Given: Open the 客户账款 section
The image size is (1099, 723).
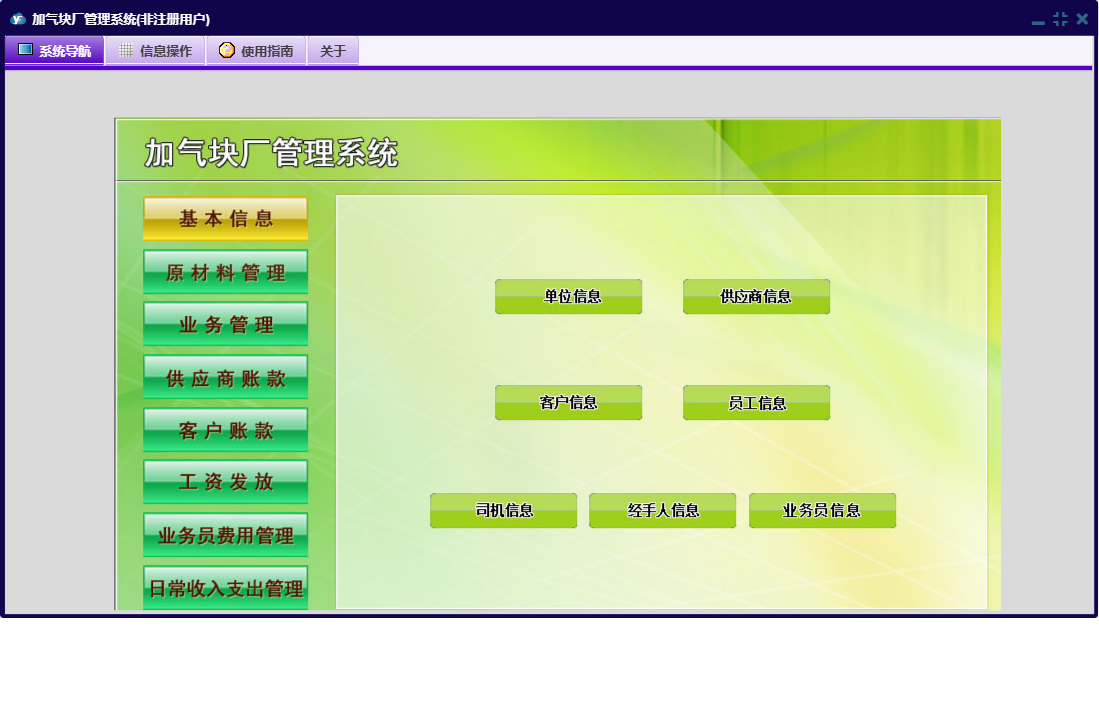Looking at the screenshot, I should (226, 430).
